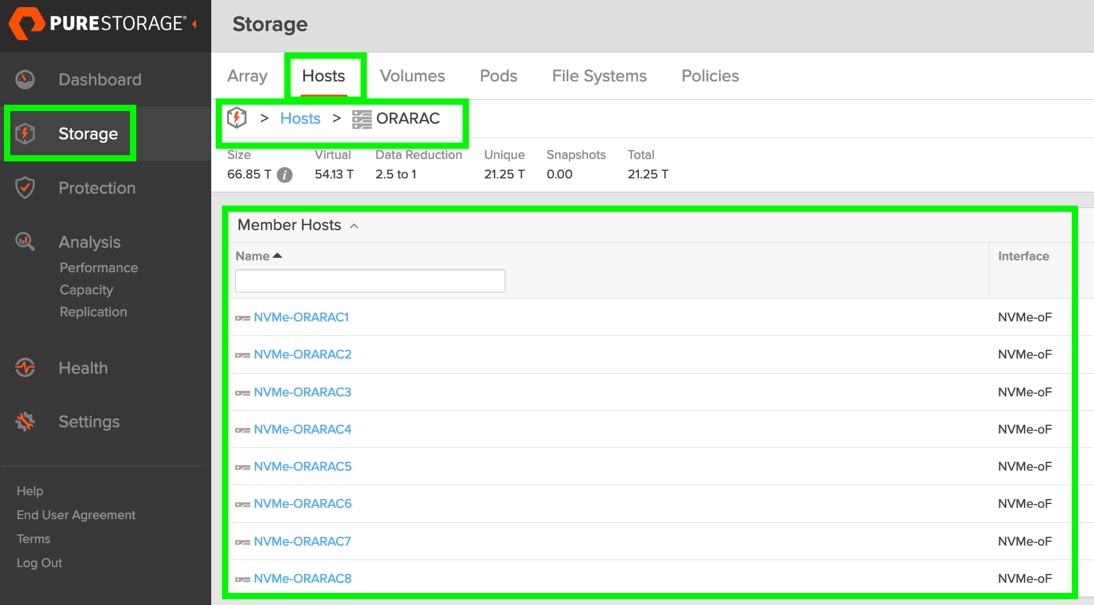Click the Log Out link
1094x605 pixels.
click(39, 563)
